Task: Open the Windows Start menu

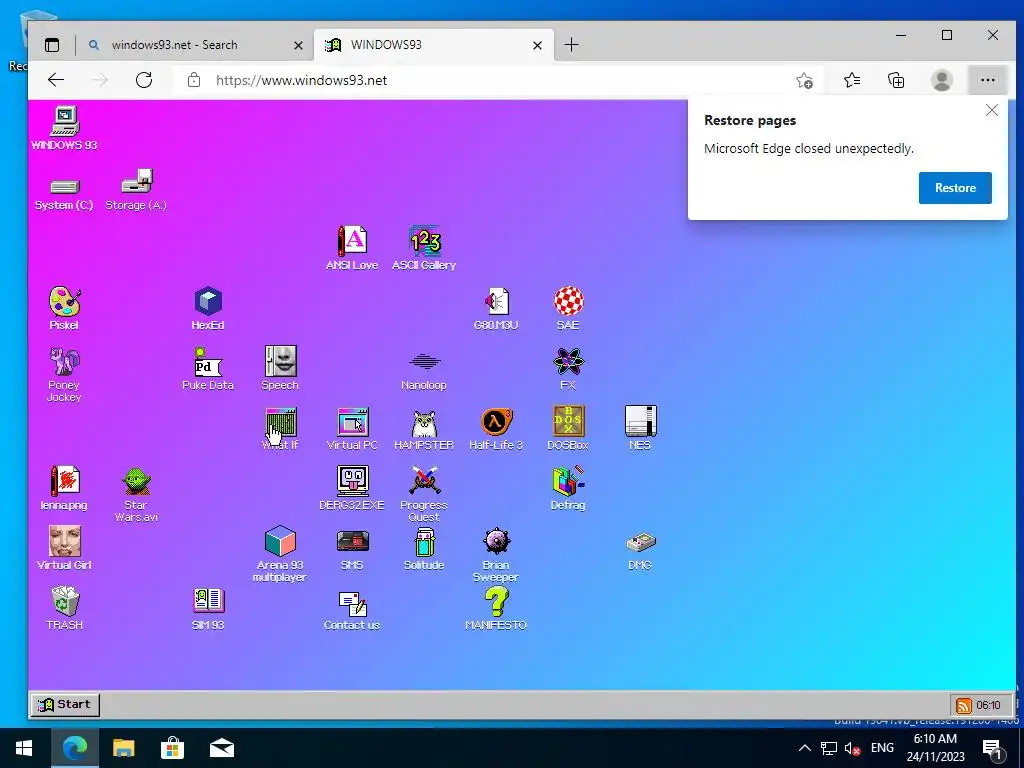Action: coord(24,748)
